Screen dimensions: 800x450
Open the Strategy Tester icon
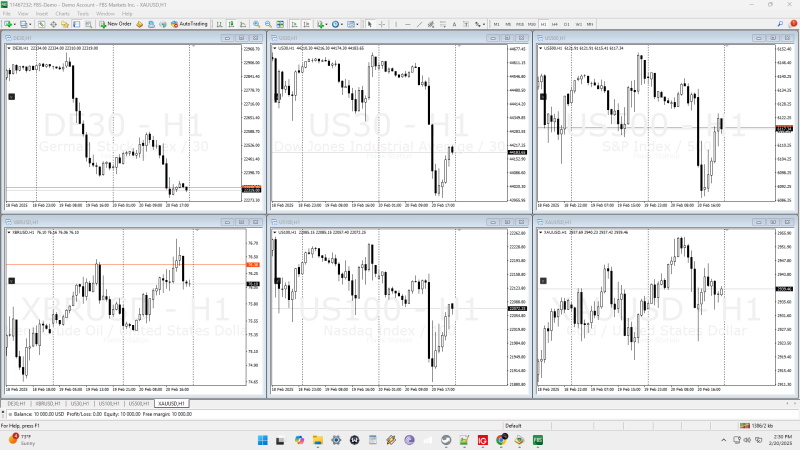point(88,24)
